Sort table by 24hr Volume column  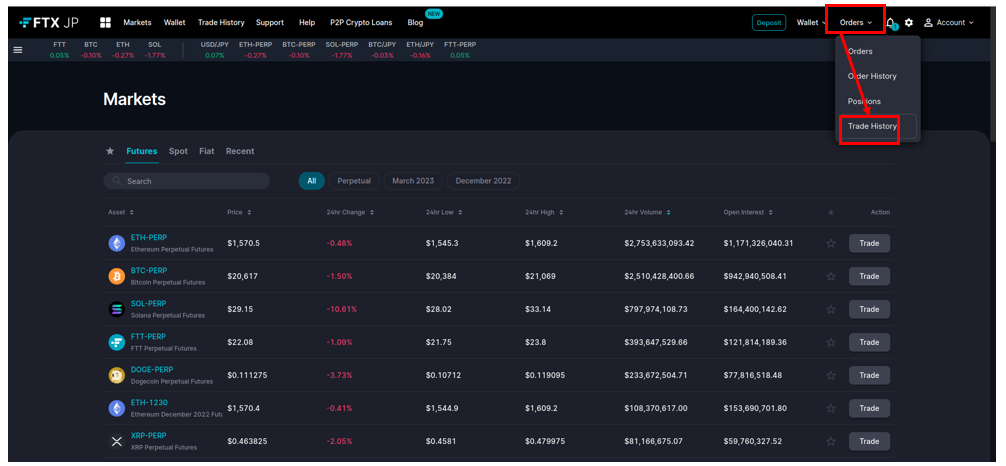coord(647,212)
